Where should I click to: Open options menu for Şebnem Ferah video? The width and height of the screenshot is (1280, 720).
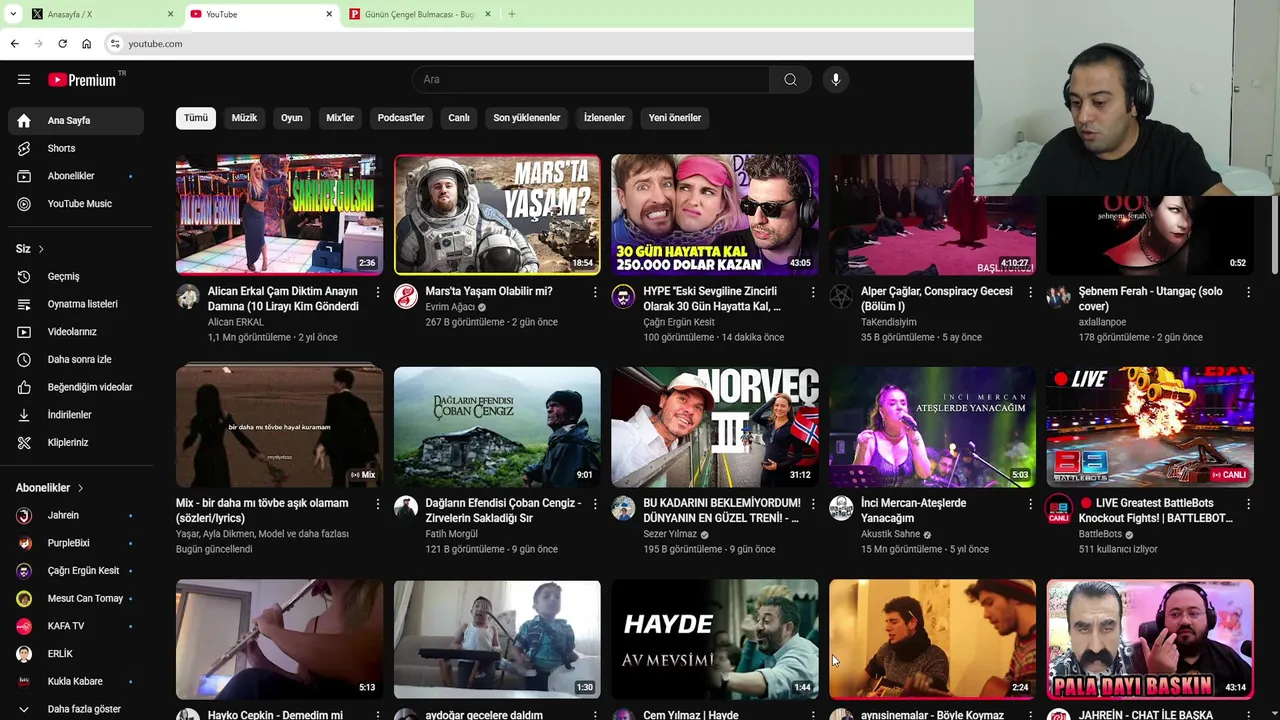point(1248,292)
